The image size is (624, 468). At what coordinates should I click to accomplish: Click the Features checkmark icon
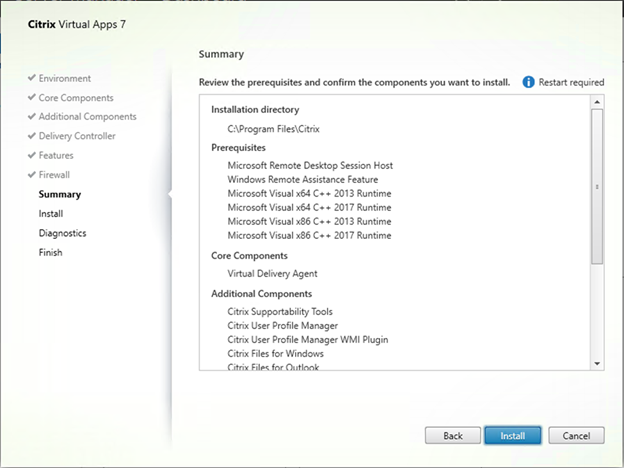pos(32,155)
